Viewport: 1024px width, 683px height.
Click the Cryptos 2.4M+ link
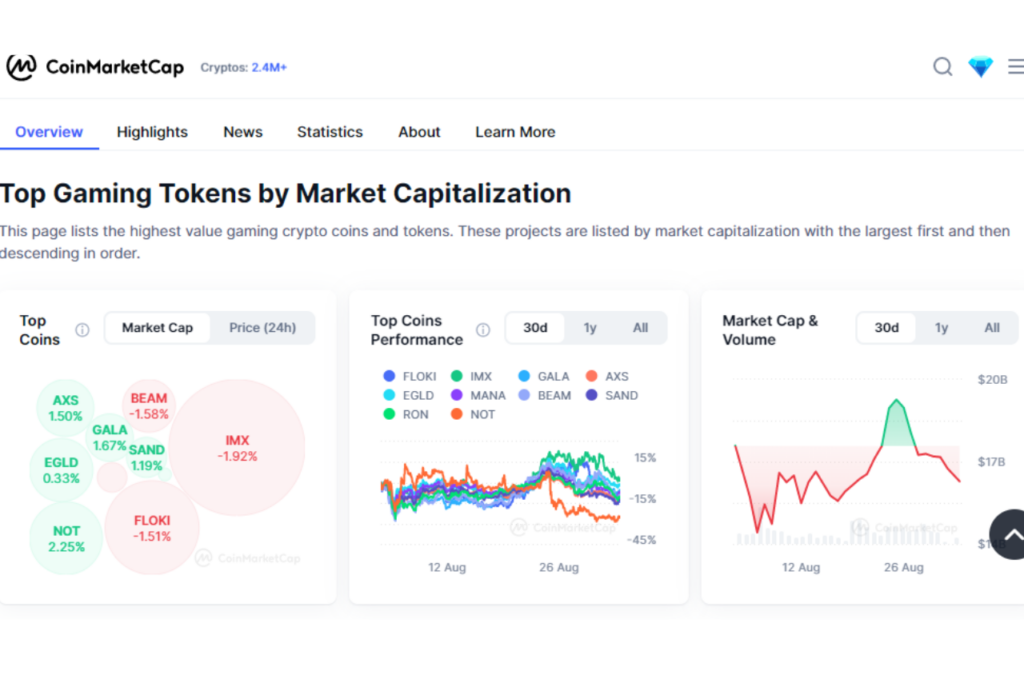click(x=244, y=68)
